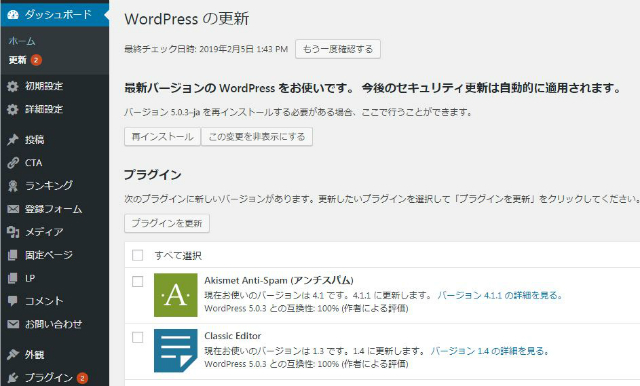
Task: Click the mail icon for お問い合わせ
Action: coord(13,324)
